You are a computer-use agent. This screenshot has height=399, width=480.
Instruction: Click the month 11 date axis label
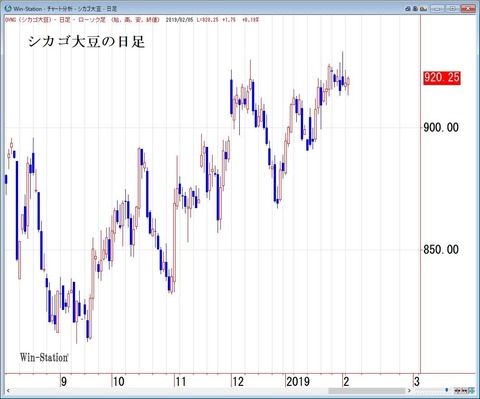(x=181, y=381)
